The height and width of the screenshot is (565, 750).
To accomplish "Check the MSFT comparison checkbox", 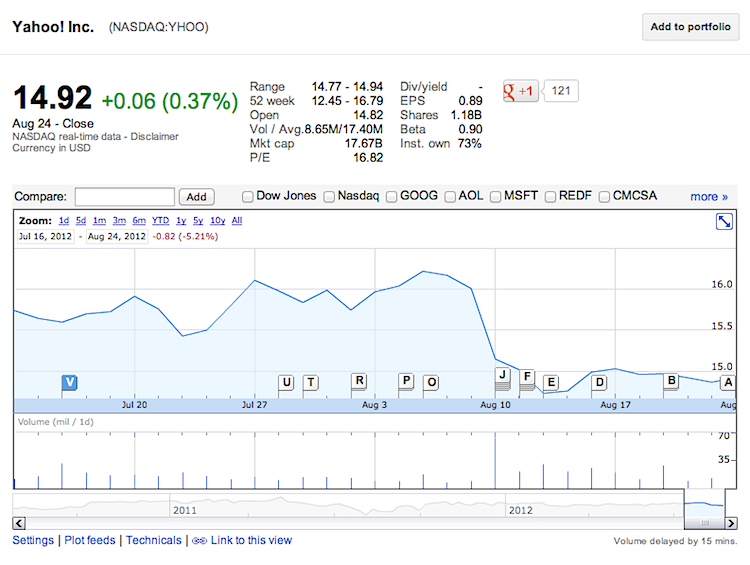I will (496, 197).
